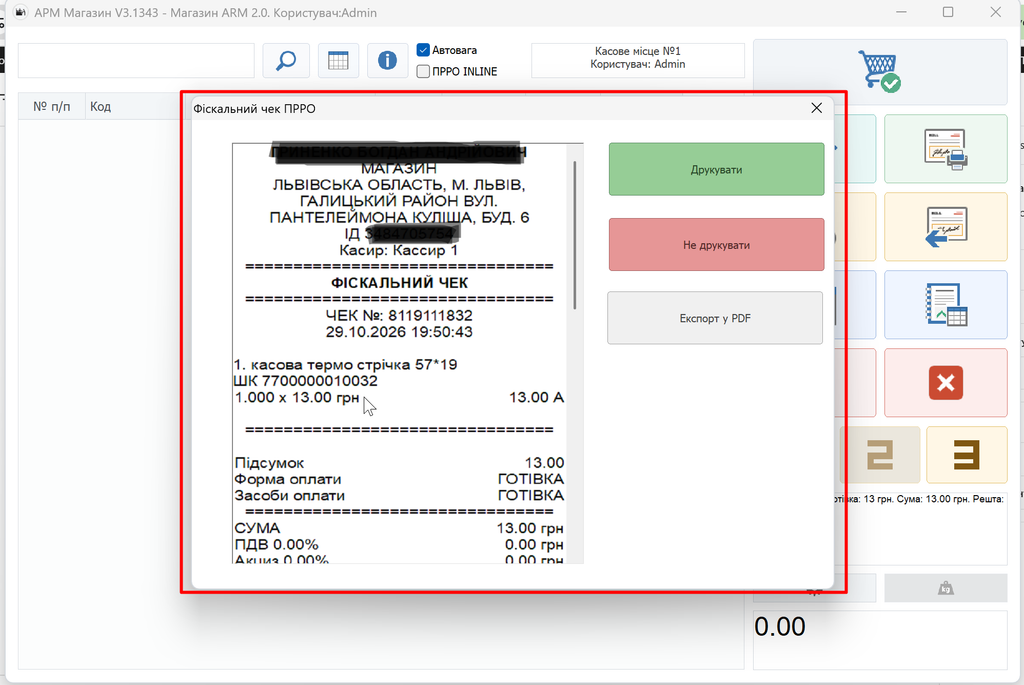Open the table grid icon button
Viewport: 1024px width, 685px height.
pyautogui.click(x=338, y=61)
